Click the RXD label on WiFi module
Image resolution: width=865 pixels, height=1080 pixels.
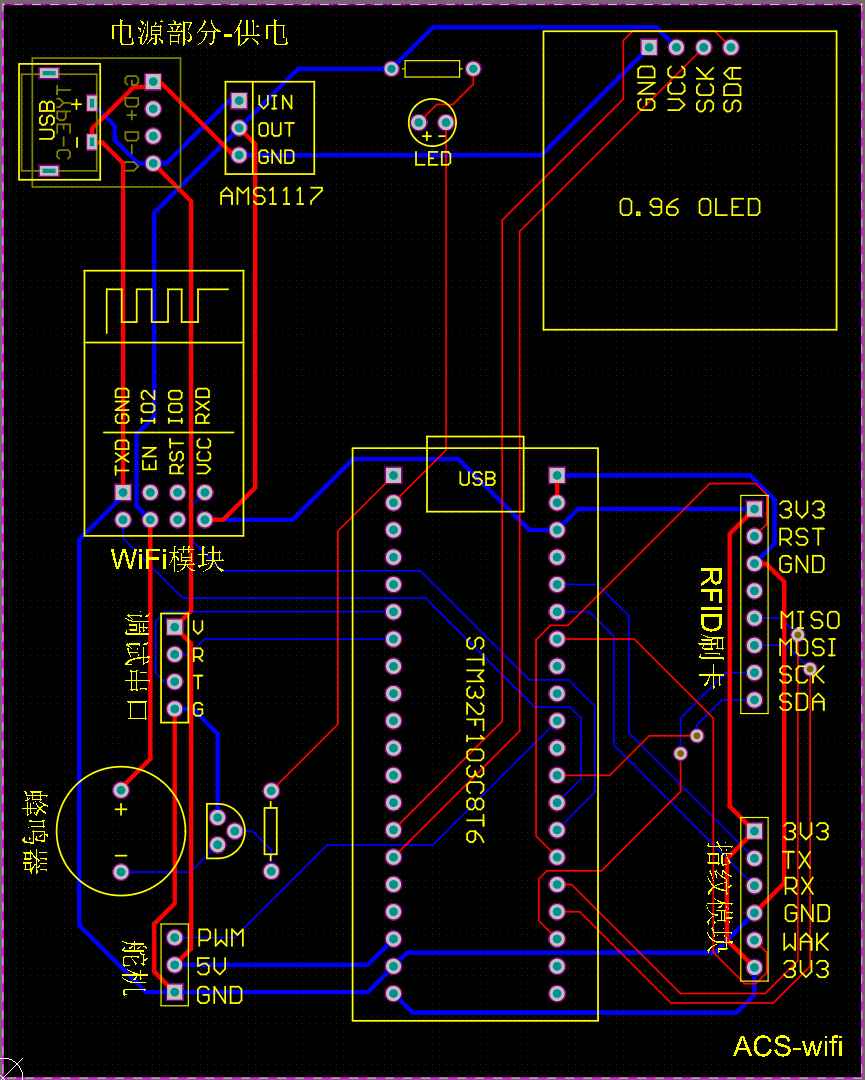(x=204, y=406)
